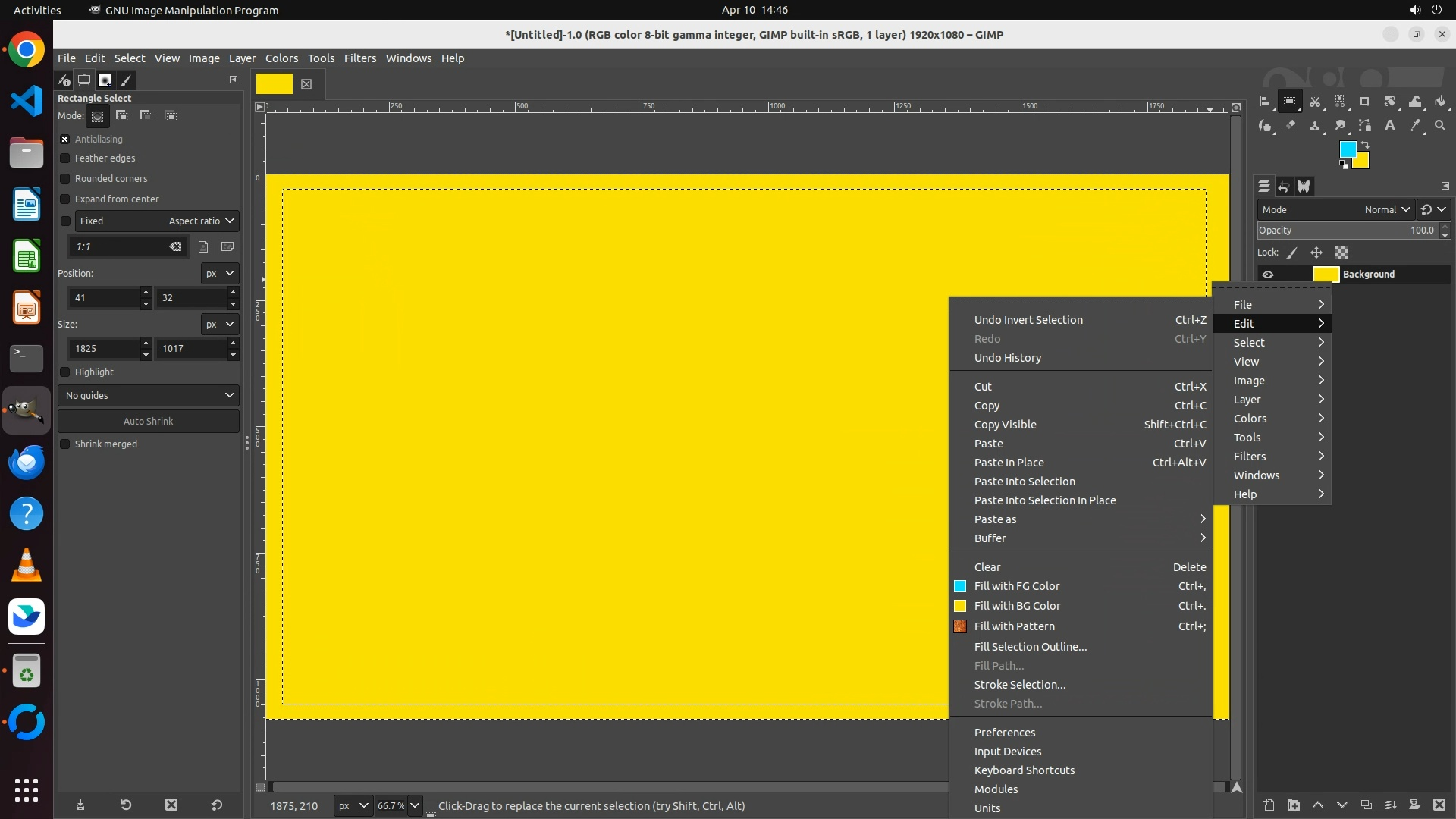Hide the Background layer with the eye icon
1456x819 pixels.
(x=1268, y=275)
